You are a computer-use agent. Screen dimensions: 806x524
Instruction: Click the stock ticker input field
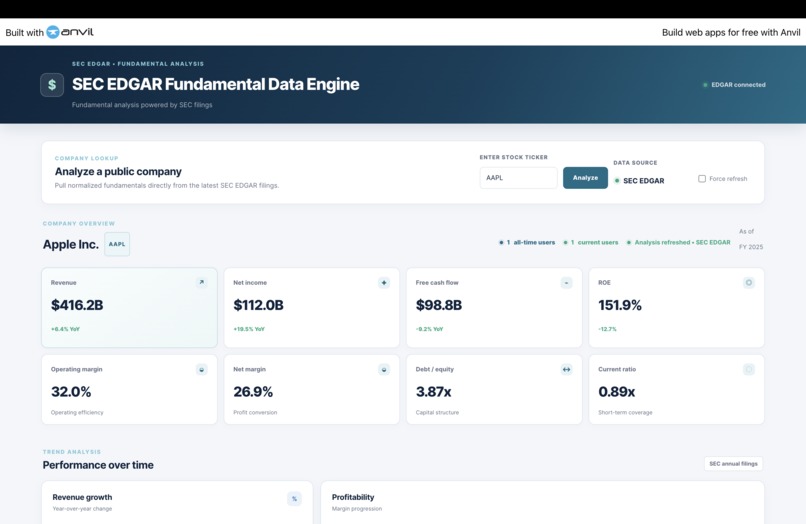pos(518,177)
